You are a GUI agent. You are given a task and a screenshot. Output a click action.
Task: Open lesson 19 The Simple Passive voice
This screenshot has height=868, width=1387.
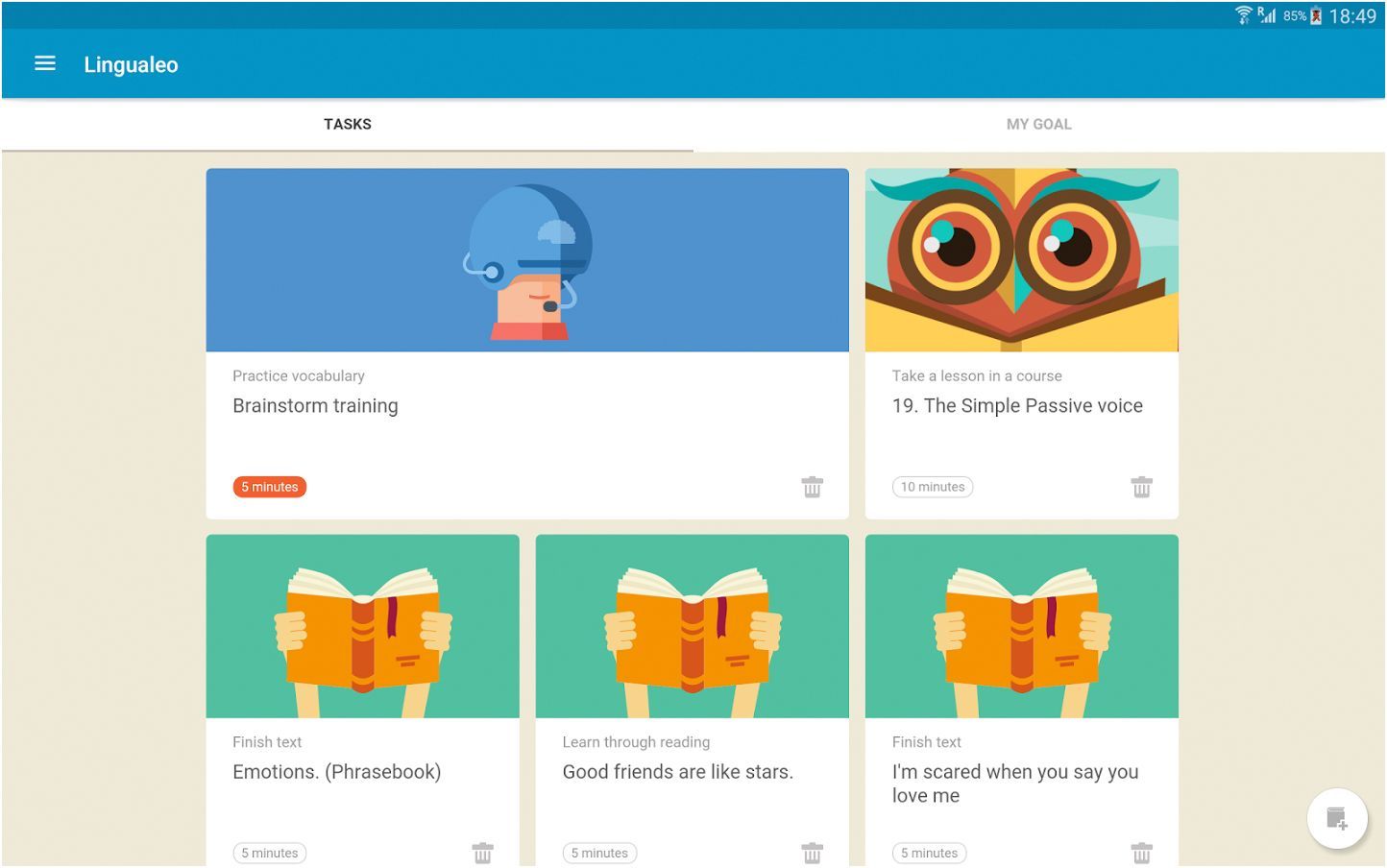coord(1016,406)
